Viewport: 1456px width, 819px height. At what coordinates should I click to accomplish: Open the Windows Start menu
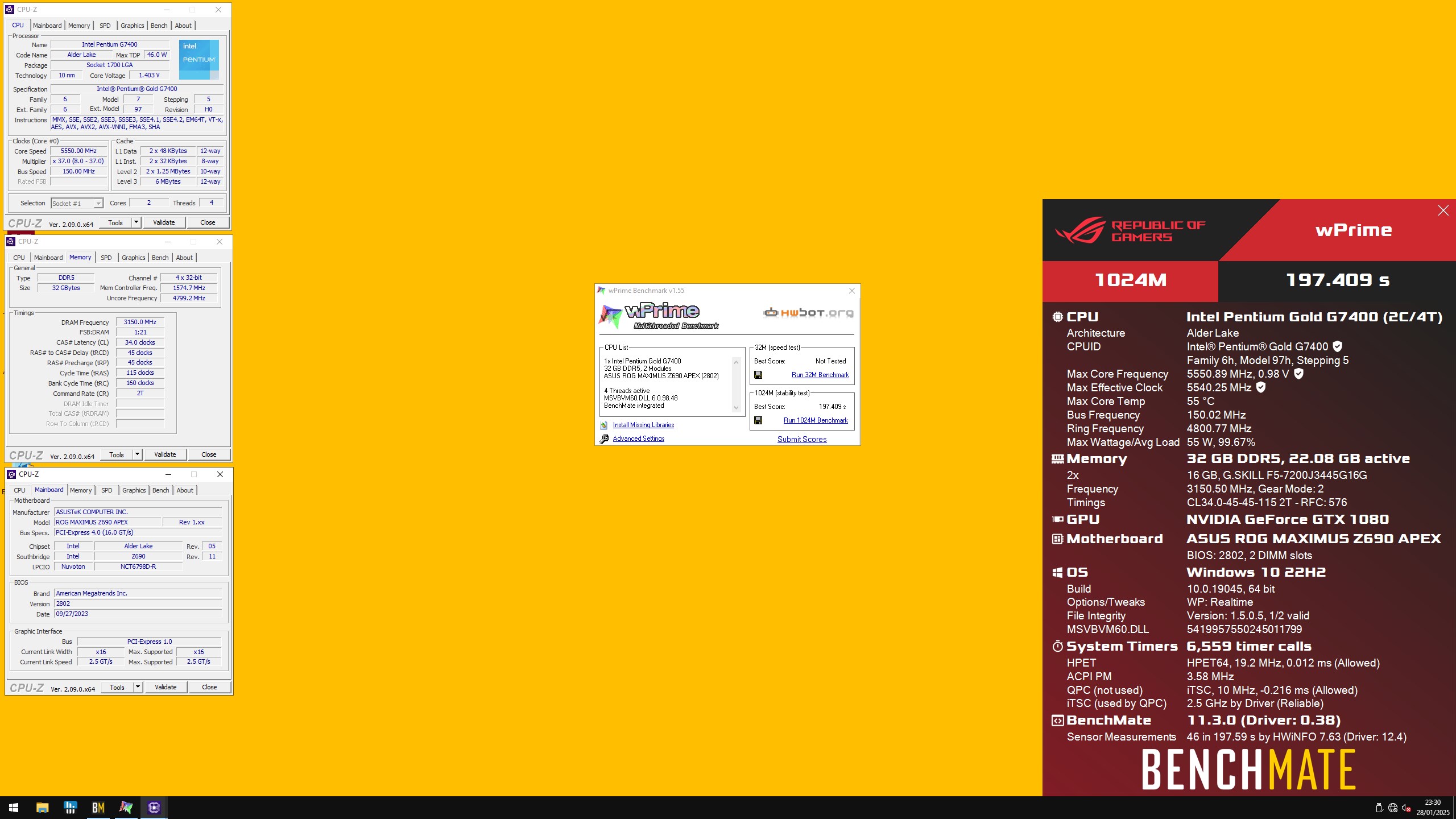(14, 808)
